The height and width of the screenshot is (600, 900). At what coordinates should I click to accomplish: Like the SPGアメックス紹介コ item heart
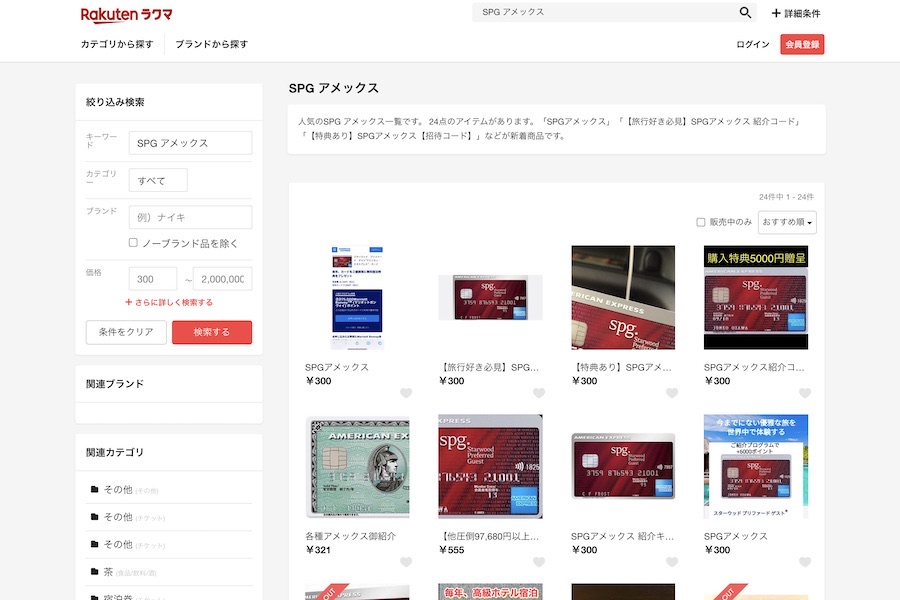point(805,393)
